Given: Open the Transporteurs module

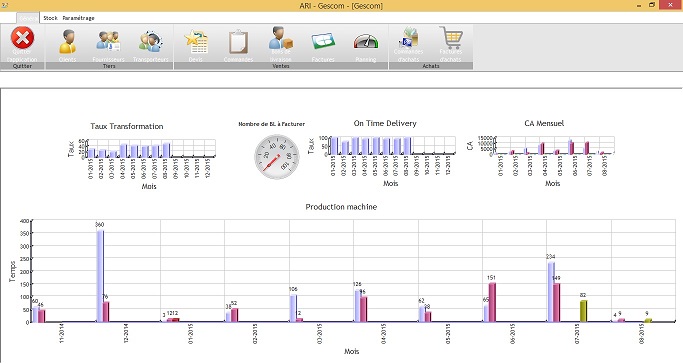Looking at the screenshot, I should [151, 44].
